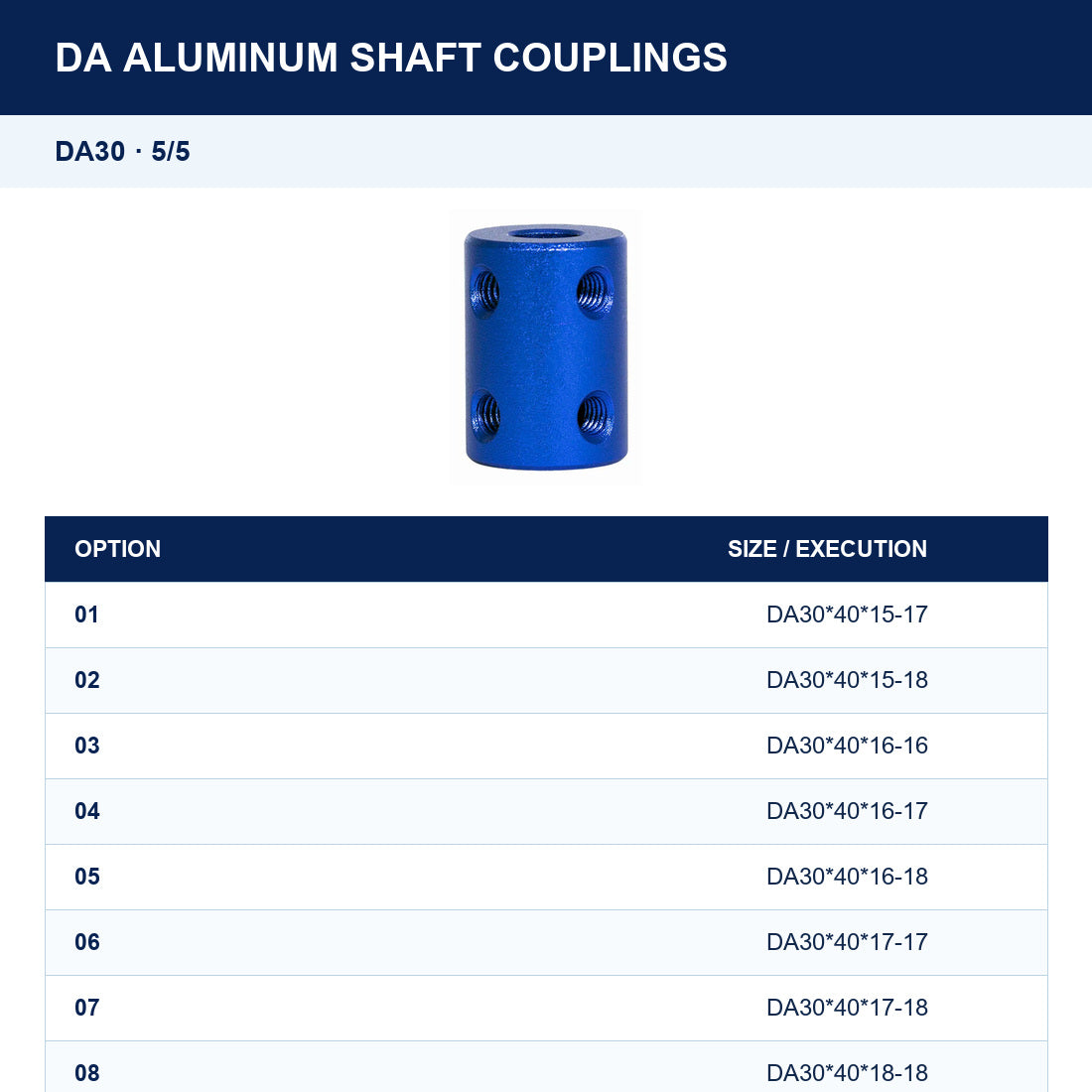
Task: Click the OPTION column header
Action: 118,549
